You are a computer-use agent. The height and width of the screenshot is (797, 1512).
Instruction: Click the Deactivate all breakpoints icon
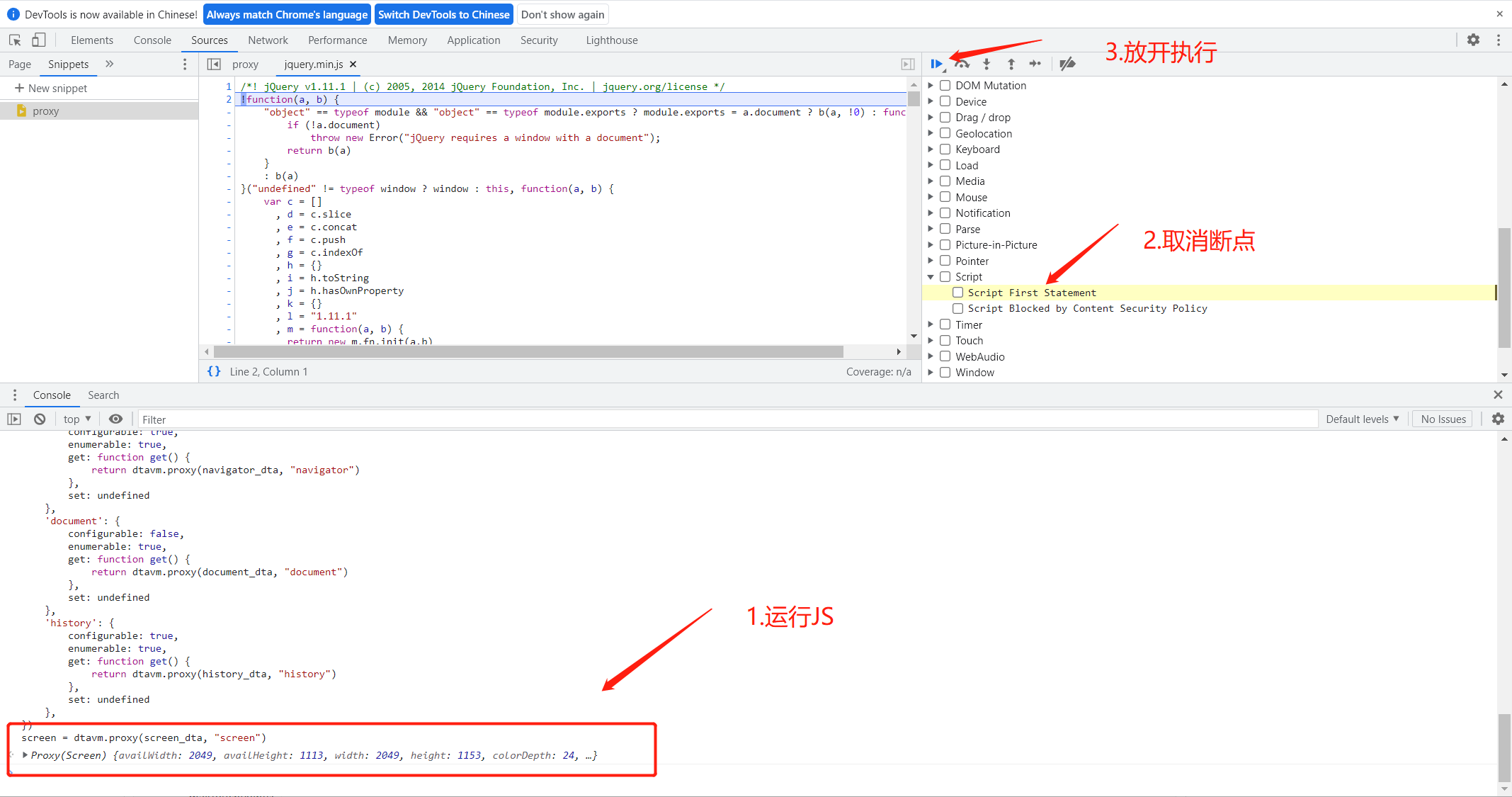(x=1067, y=63)
